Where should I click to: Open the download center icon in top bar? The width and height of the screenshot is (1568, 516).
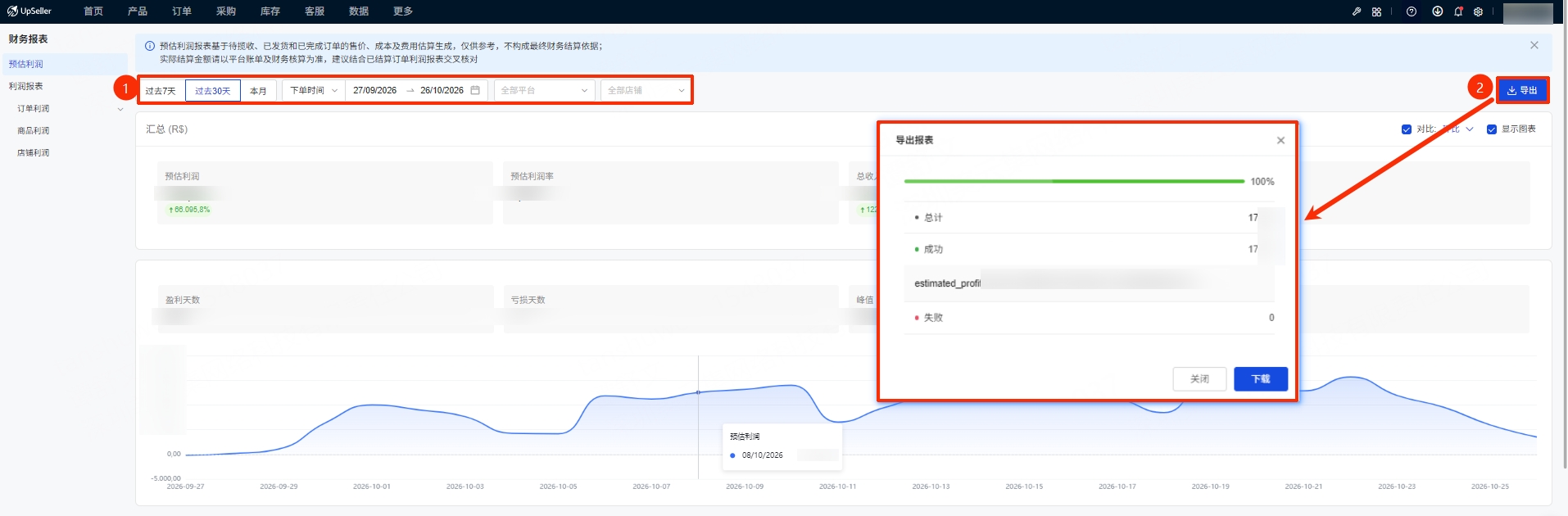point(1437,11)
